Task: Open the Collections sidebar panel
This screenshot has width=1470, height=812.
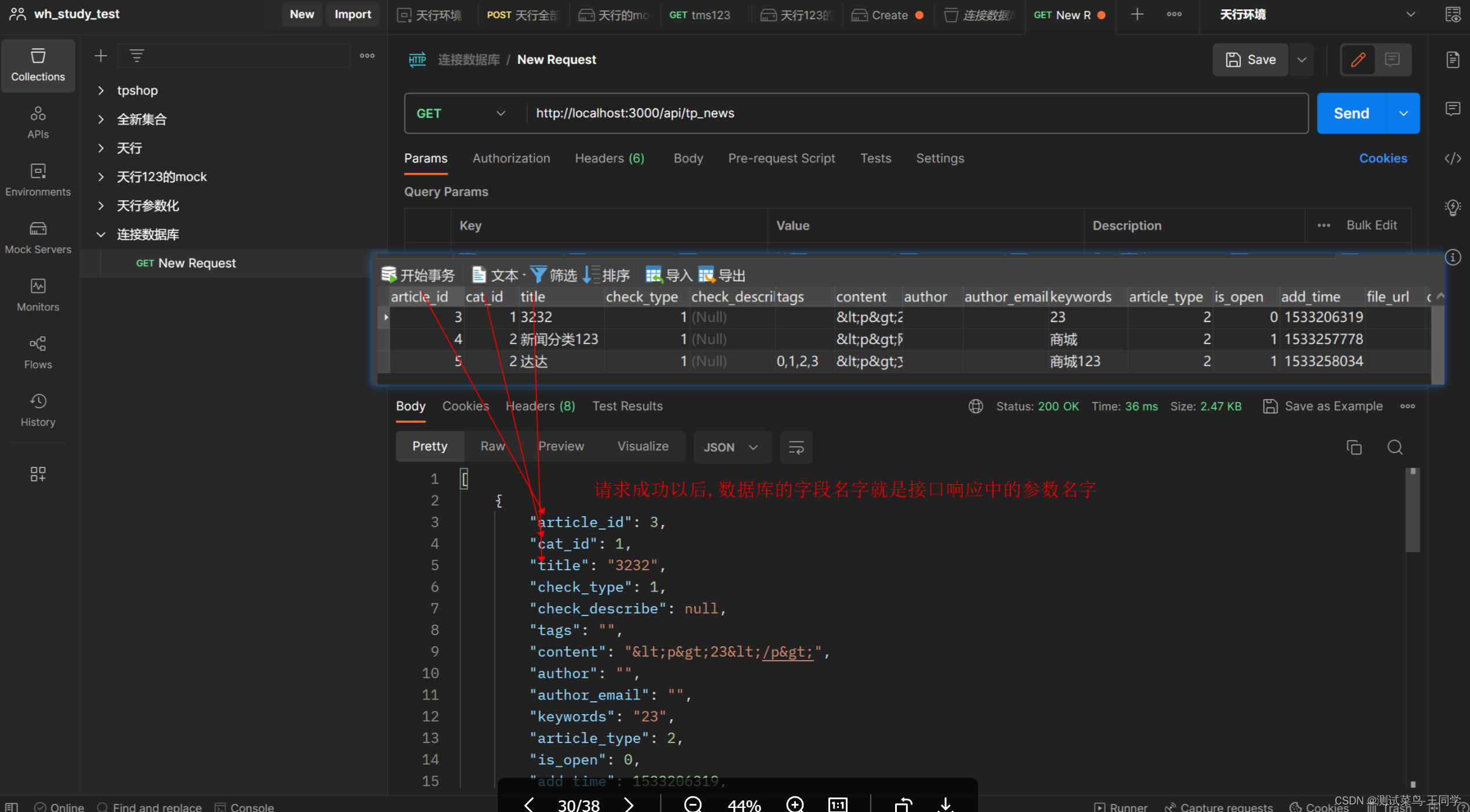Action: click(38, 65)
